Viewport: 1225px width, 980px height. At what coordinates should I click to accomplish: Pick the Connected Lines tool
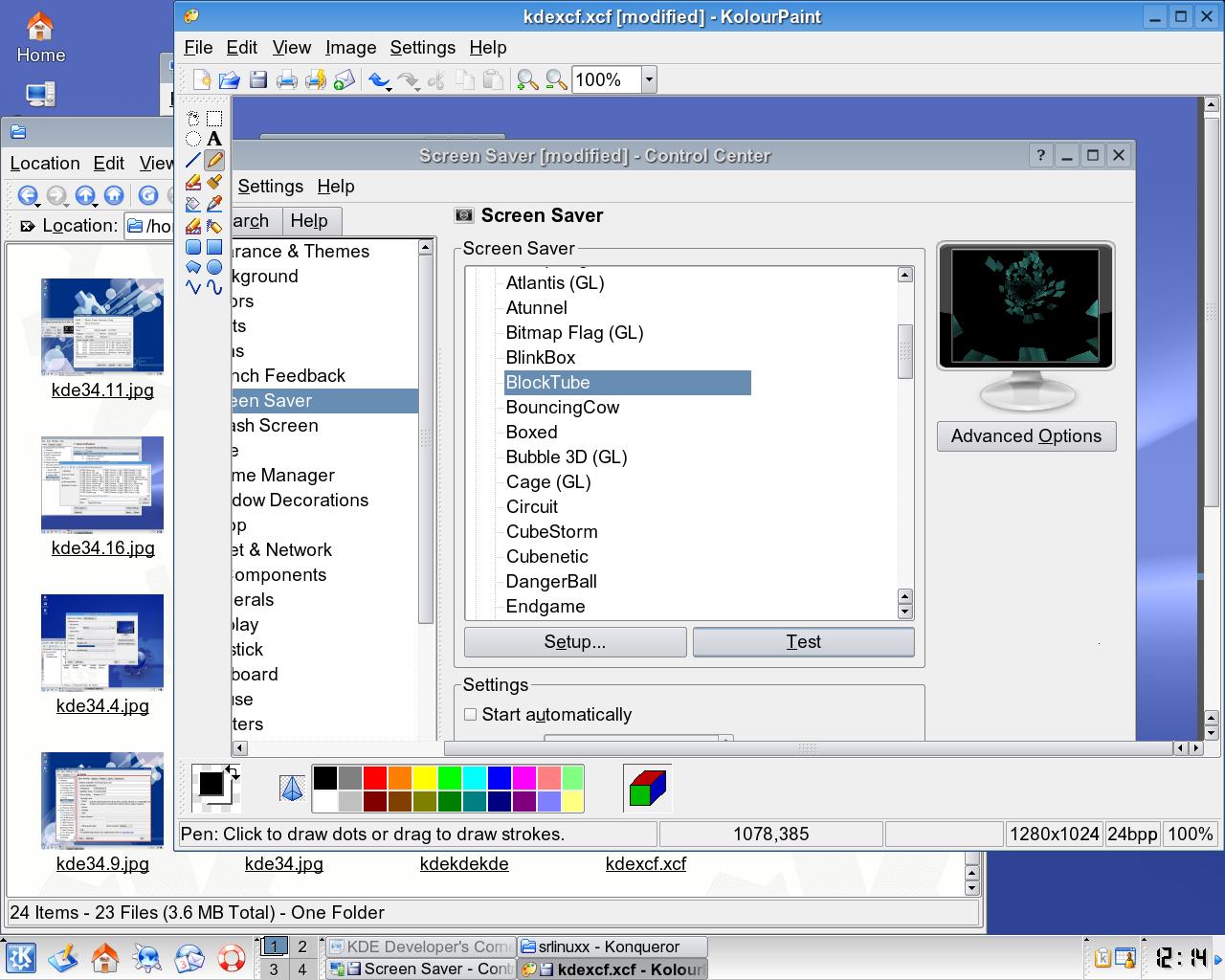(193, 287)
